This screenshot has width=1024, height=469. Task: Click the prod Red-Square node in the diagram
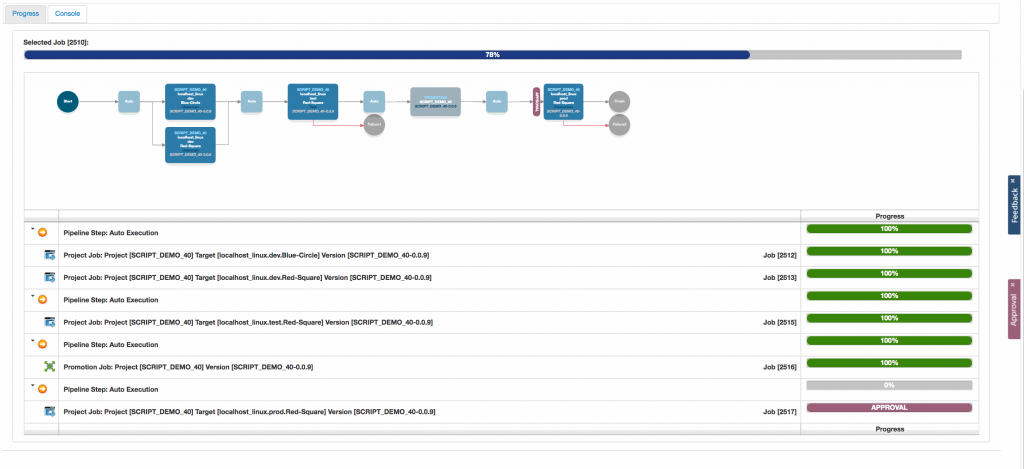coord(563,101)
